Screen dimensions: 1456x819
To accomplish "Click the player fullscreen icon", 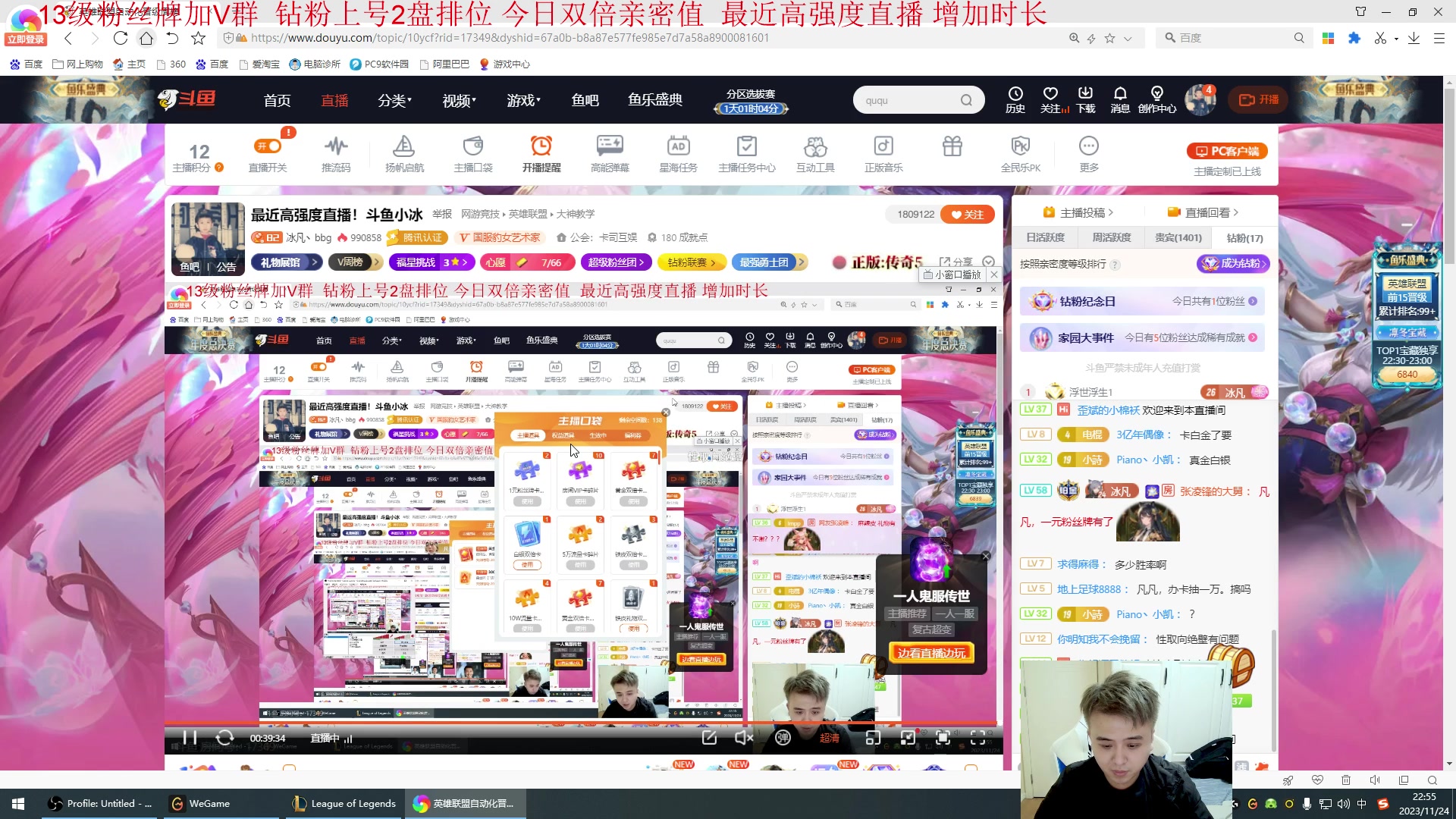I will 978,738.
